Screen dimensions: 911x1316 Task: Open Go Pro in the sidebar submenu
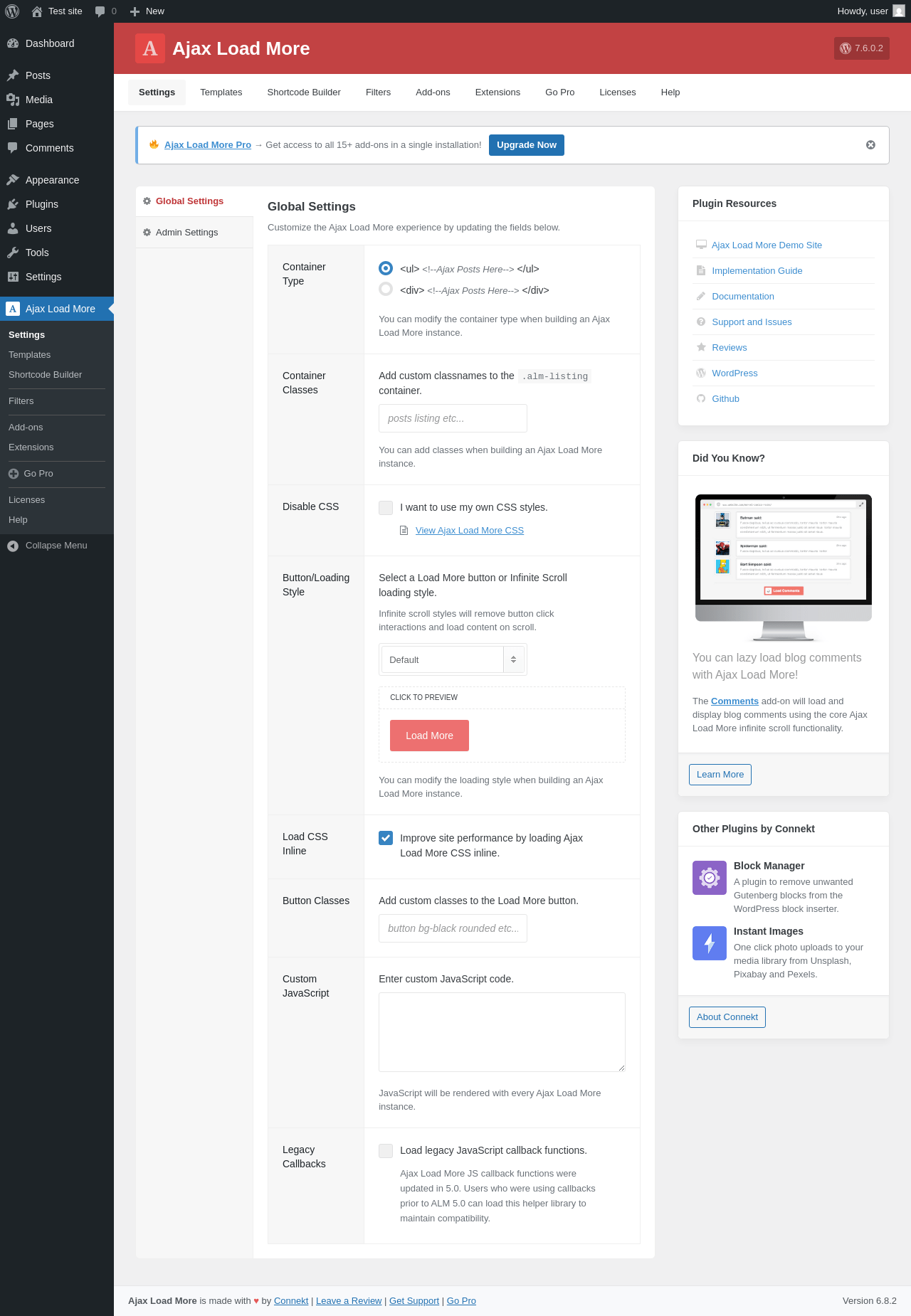38,474
